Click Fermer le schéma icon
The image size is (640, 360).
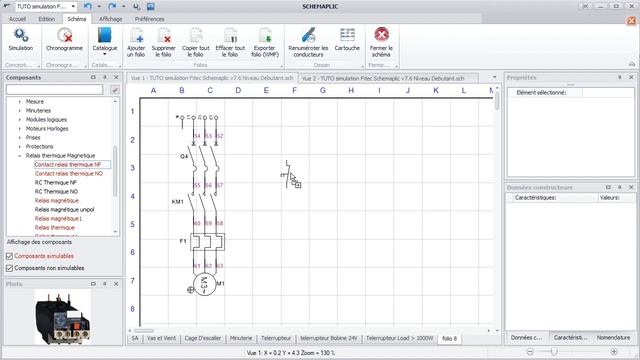(382, 35)
